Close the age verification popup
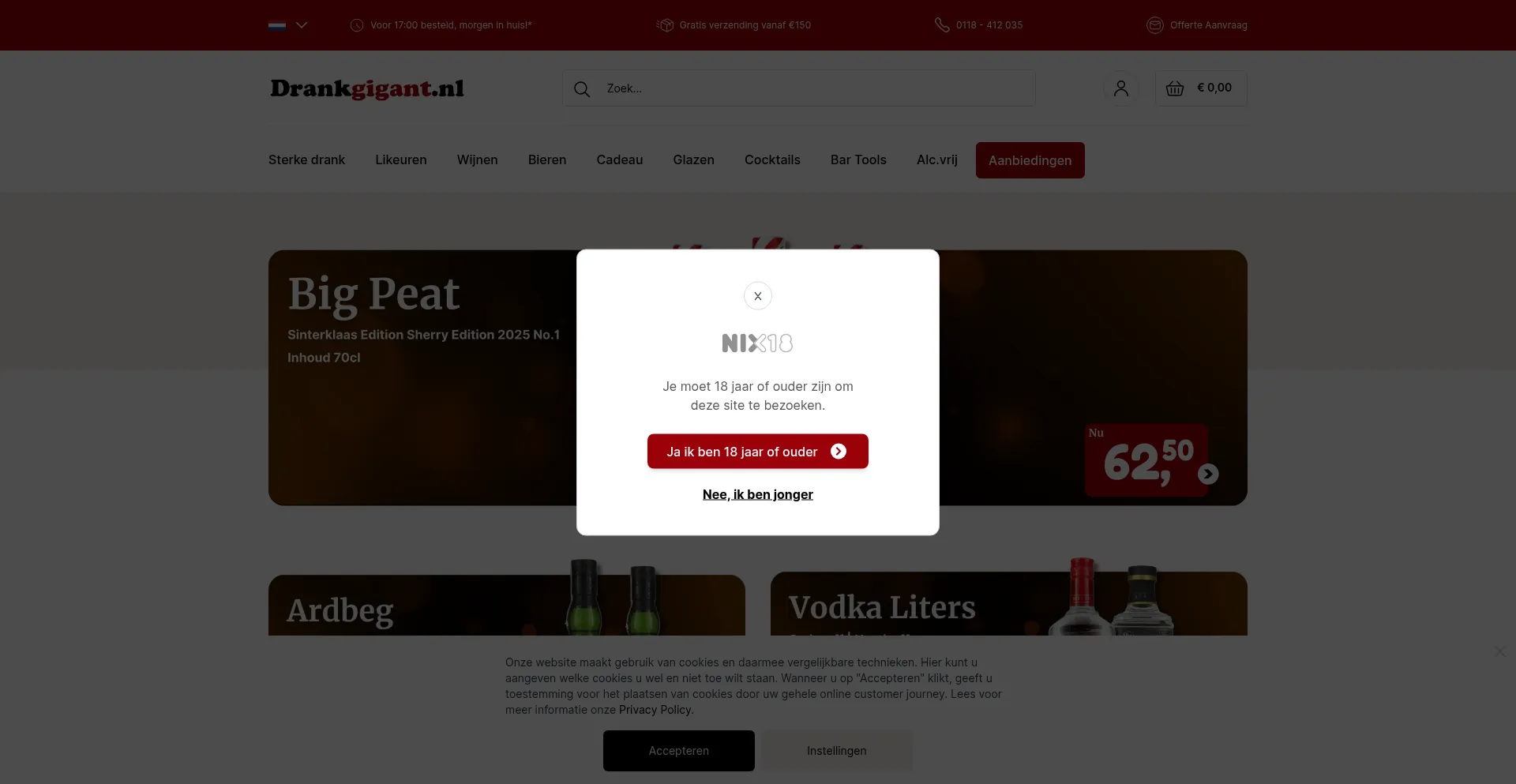The width and height of the screenshot is (1516, 784). pyautogui.click(x=758, y=296)
